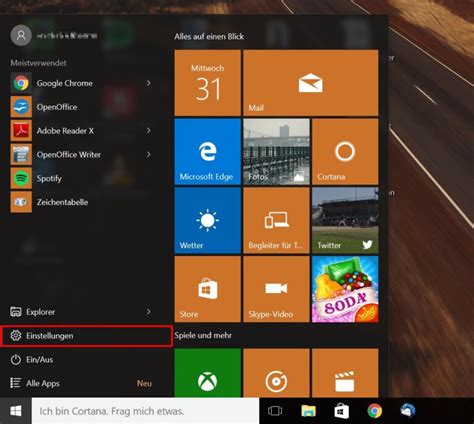Launch Microsoft Edge tile
474x424 pixels.
pos(207,152)
